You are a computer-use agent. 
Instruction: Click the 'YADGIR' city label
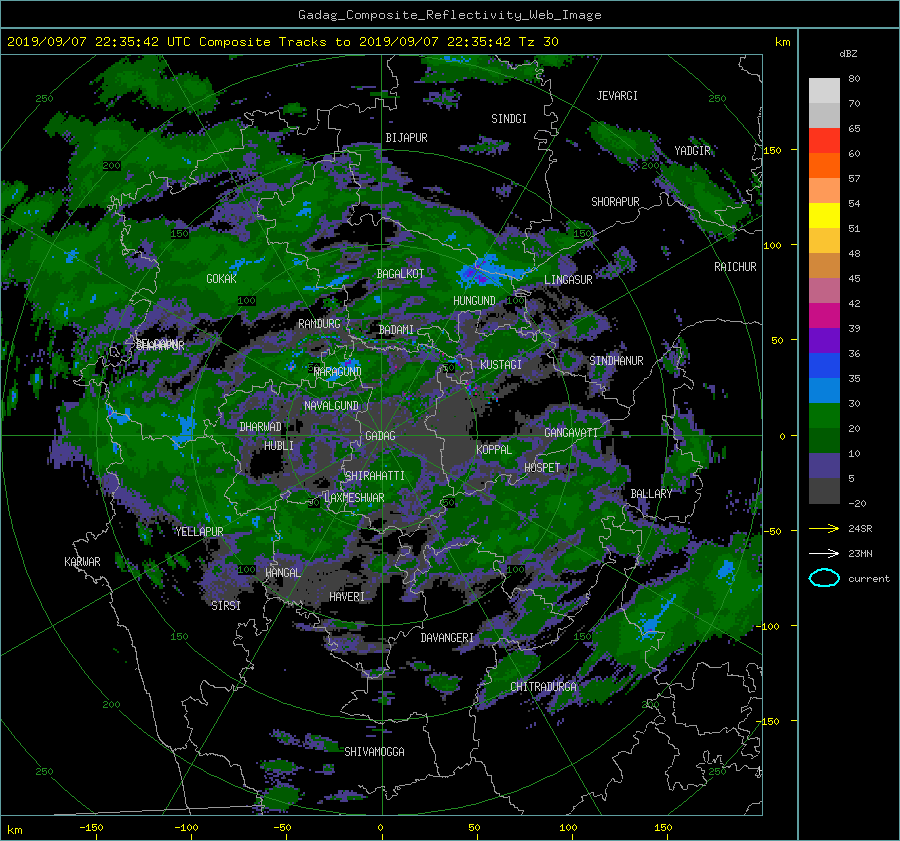click(x=692, y=151)
